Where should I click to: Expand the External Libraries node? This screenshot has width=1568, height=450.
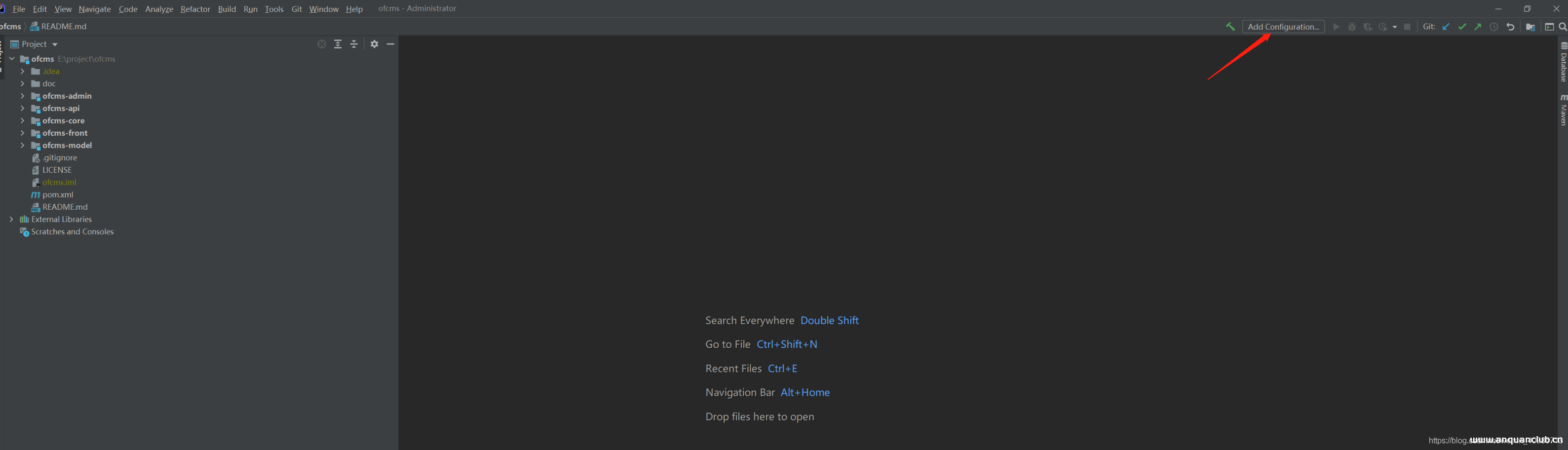[11, 219]
